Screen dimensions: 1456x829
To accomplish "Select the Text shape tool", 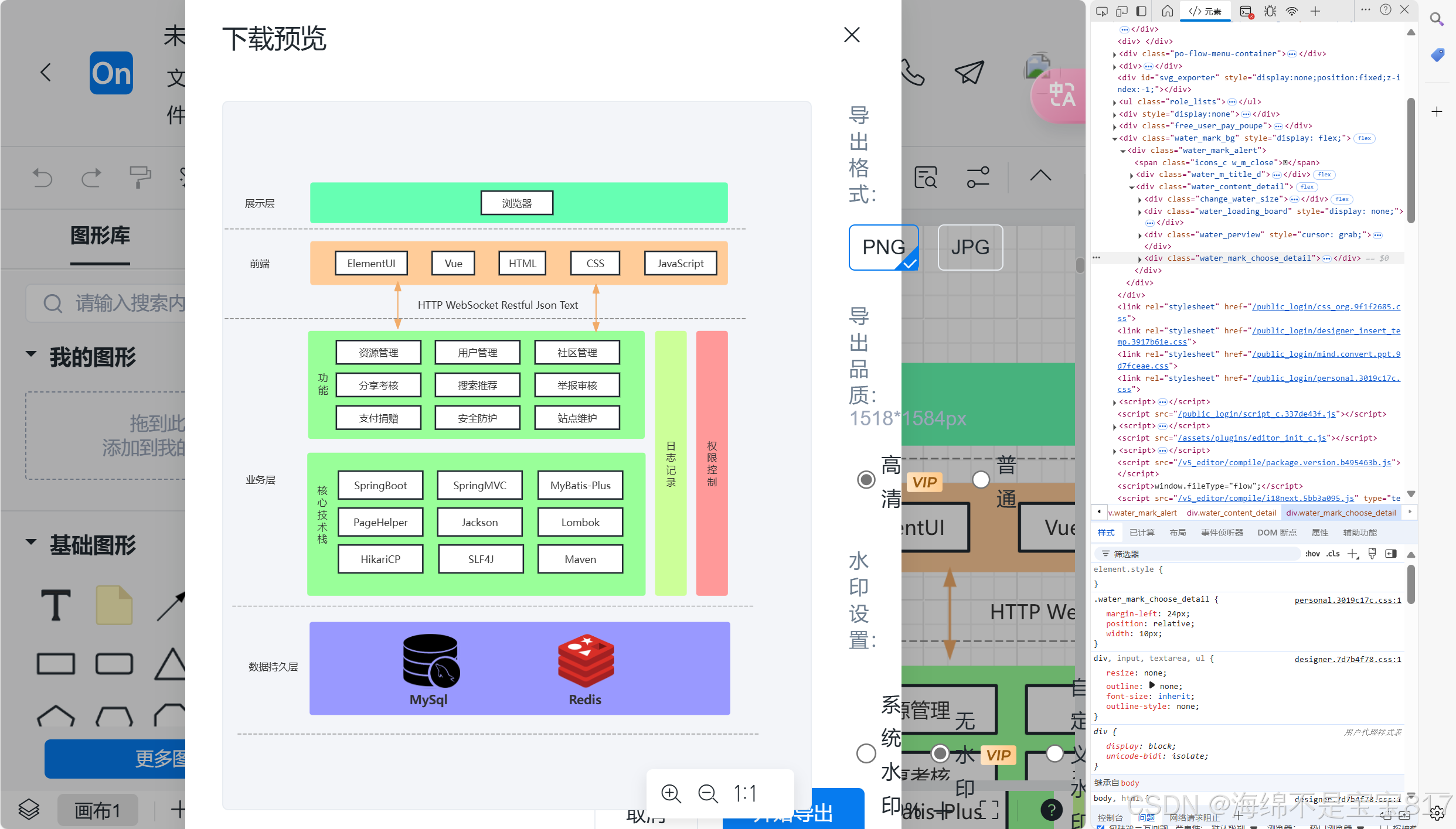I will point(56,605).
